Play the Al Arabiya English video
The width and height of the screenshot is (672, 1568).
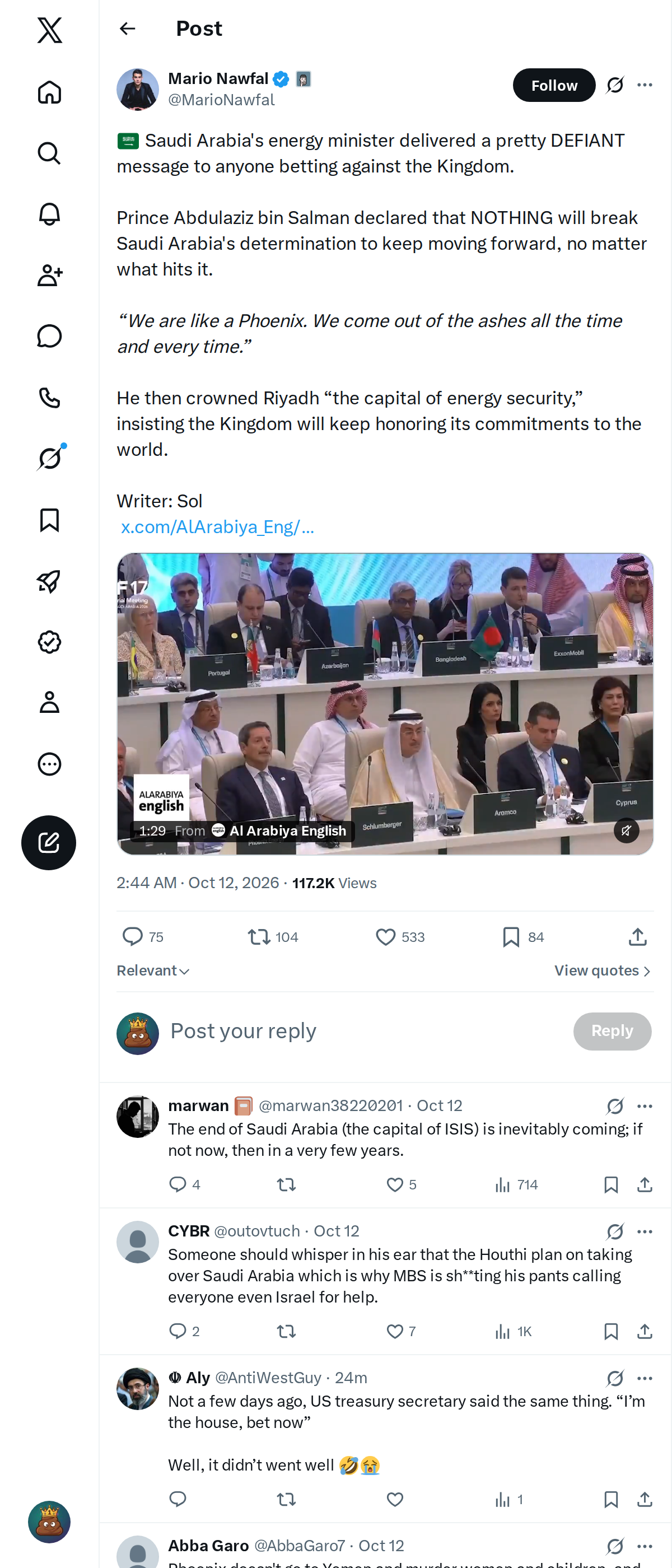[385, 704]
